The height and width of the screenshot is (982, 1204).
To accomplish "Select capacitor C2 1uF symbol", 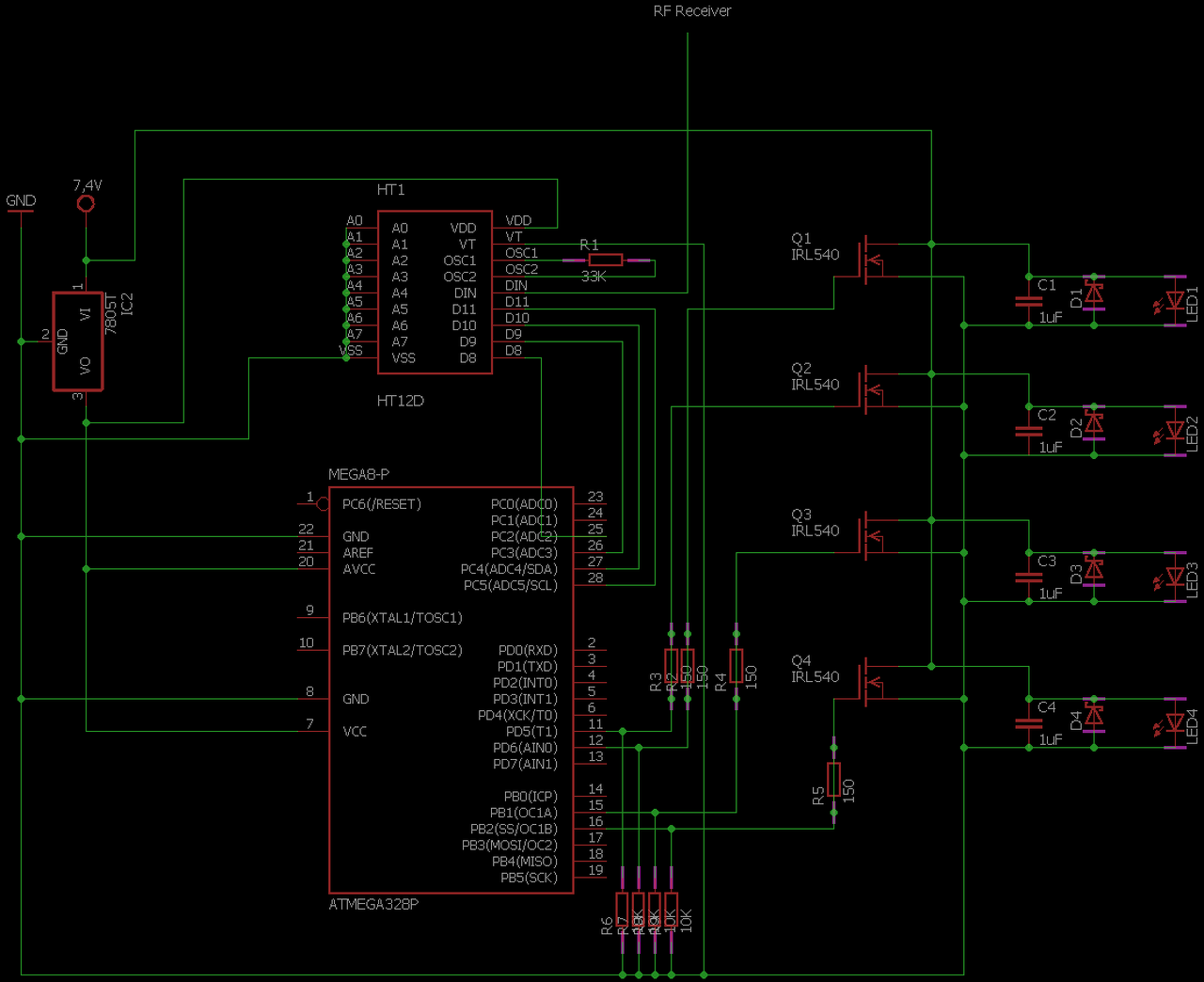I will coord(1029,431).
